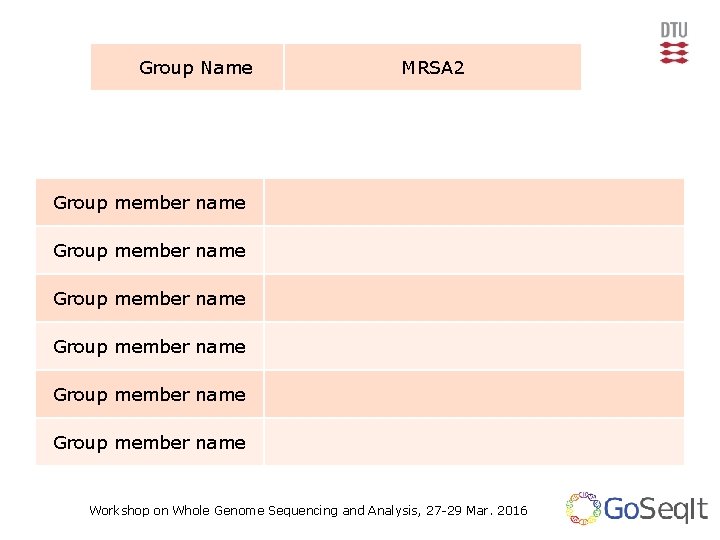Click the colorful DNA circle icon
This screenshot has height=540, width=720.
coord(582,509)
